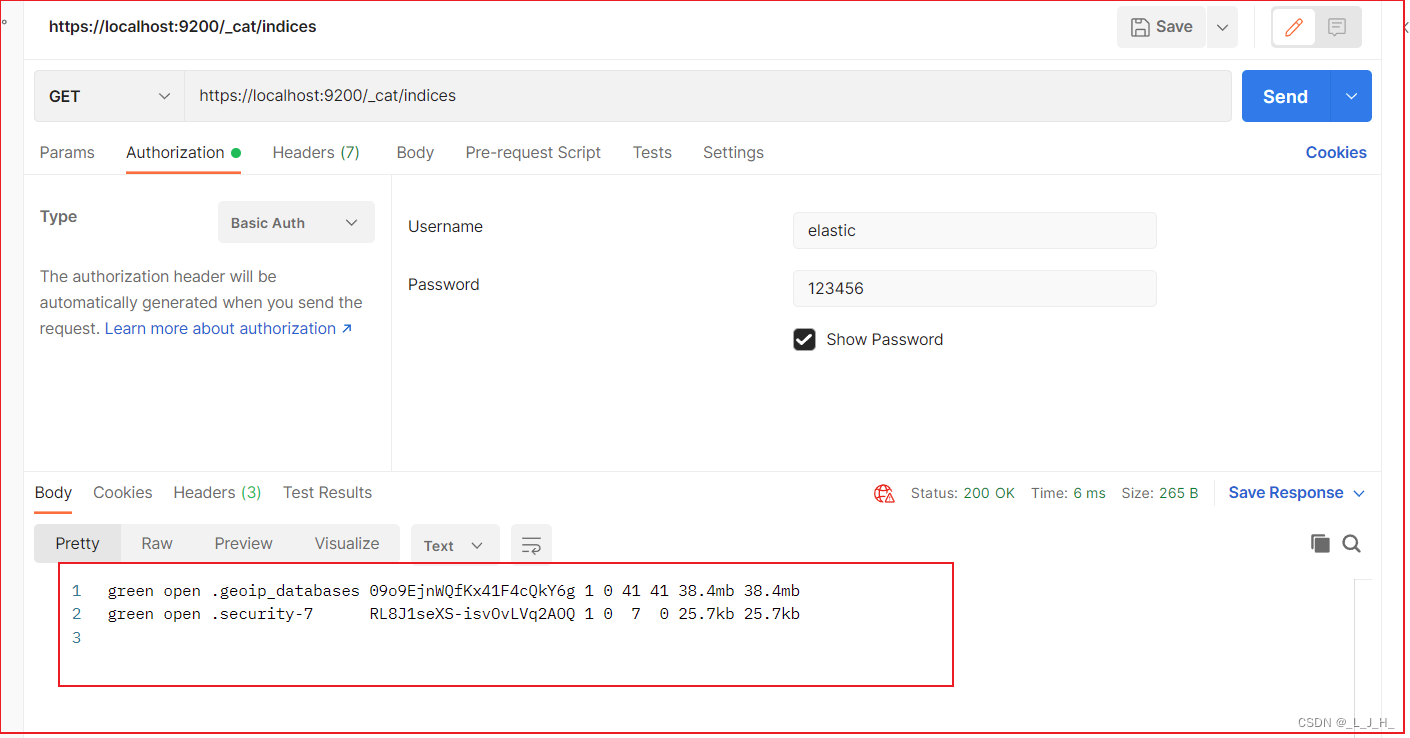Expand the Save Response chevron
The width and height of the screenshot is (1410, 738).
1359,493
